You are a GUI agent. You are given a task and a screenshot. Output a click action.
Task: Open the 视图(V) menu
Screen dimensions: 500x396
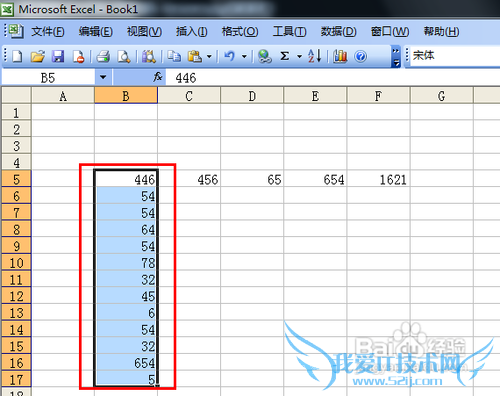(144, 32)
